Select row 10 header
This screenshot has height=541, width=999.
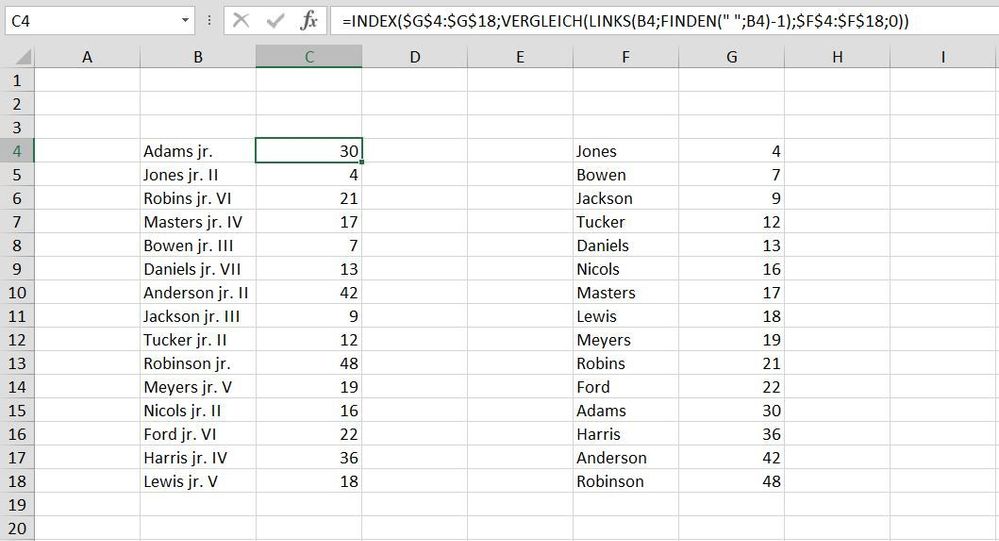pos(17,292)
